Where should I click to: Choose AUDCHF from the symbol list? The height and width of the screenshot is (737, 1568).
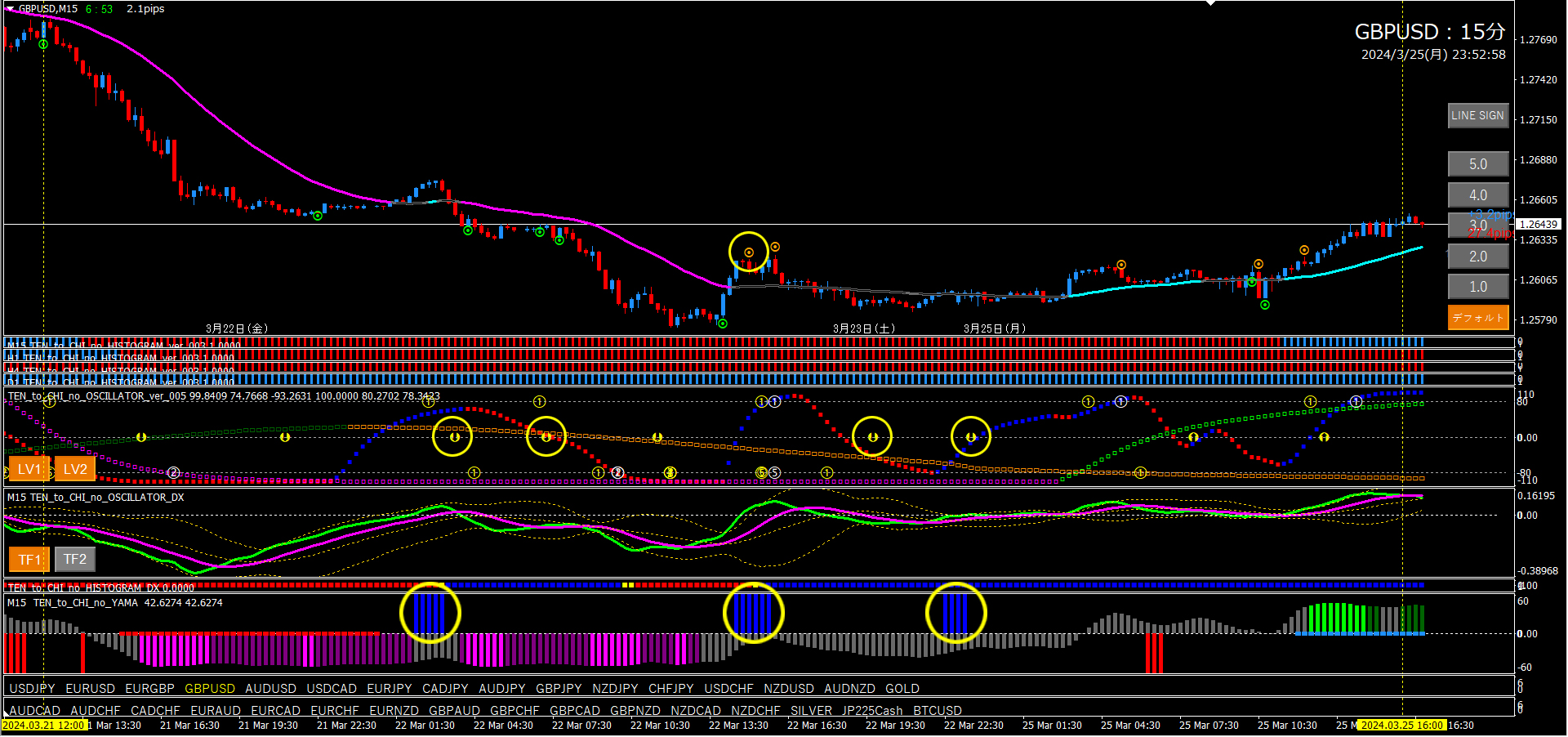pyautogui.click(x=96, y=711)
